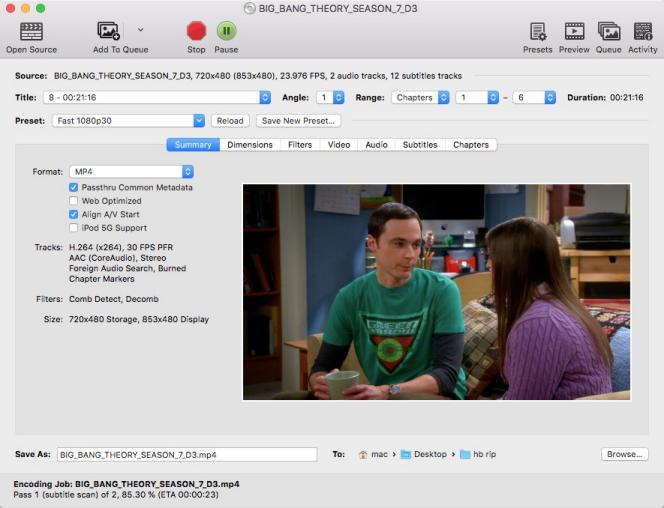Viewport: 664px width, 508px height.
Task: Open a new source with Open Source icon
Action: tap(31, 32)
